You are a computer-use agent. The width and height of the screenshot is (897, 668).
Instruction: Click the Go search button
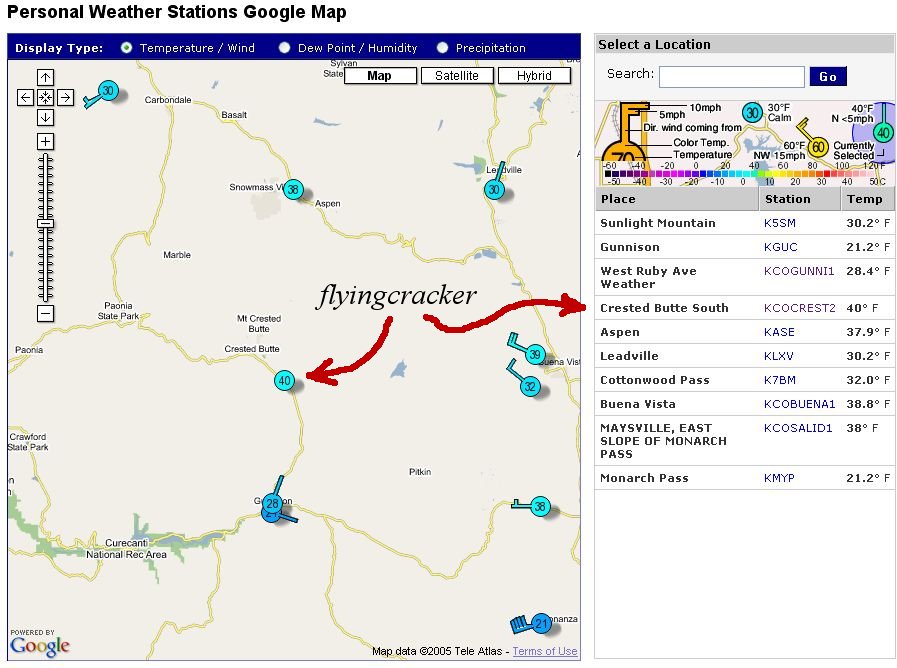(x=828, y=77)
